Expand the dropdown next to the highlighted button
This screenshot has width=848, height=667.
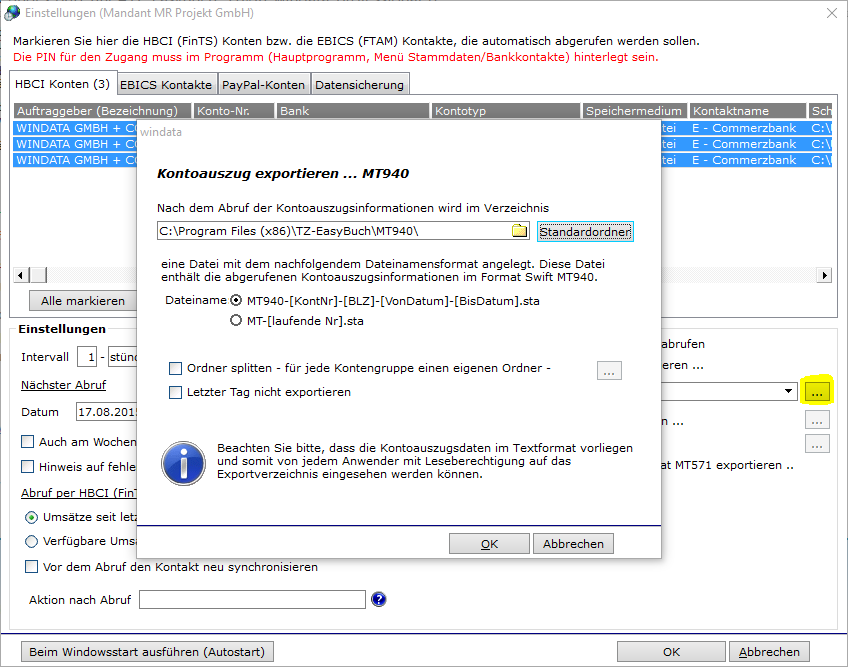tap(789, 391)
